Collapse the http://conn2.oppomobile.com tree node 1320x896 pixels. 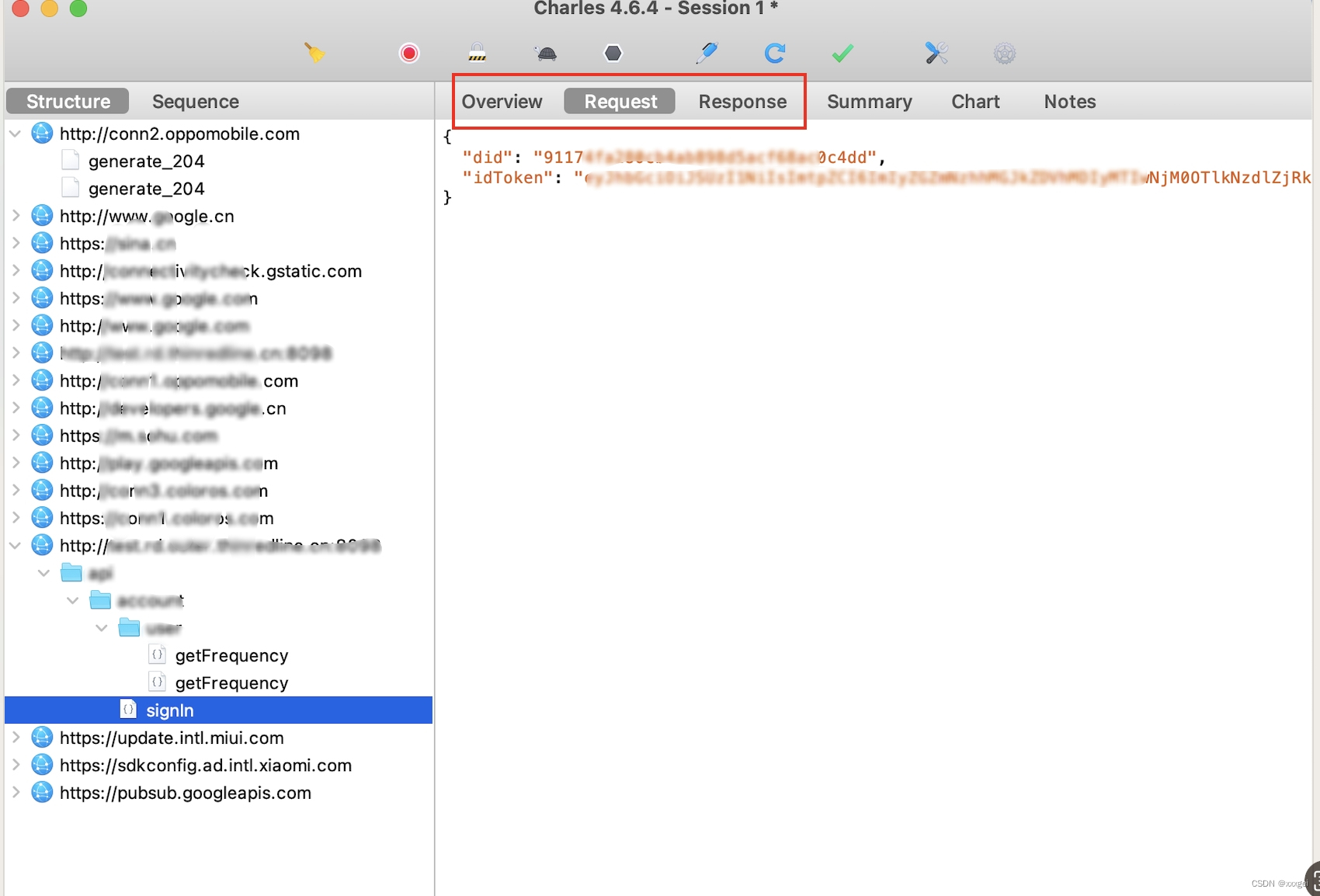click(16, 133)
